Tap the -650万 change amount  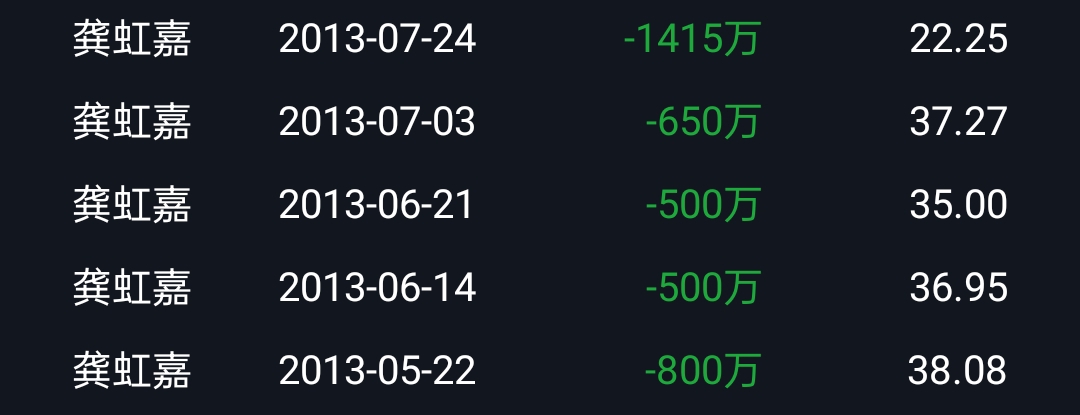tap(703, 122)
